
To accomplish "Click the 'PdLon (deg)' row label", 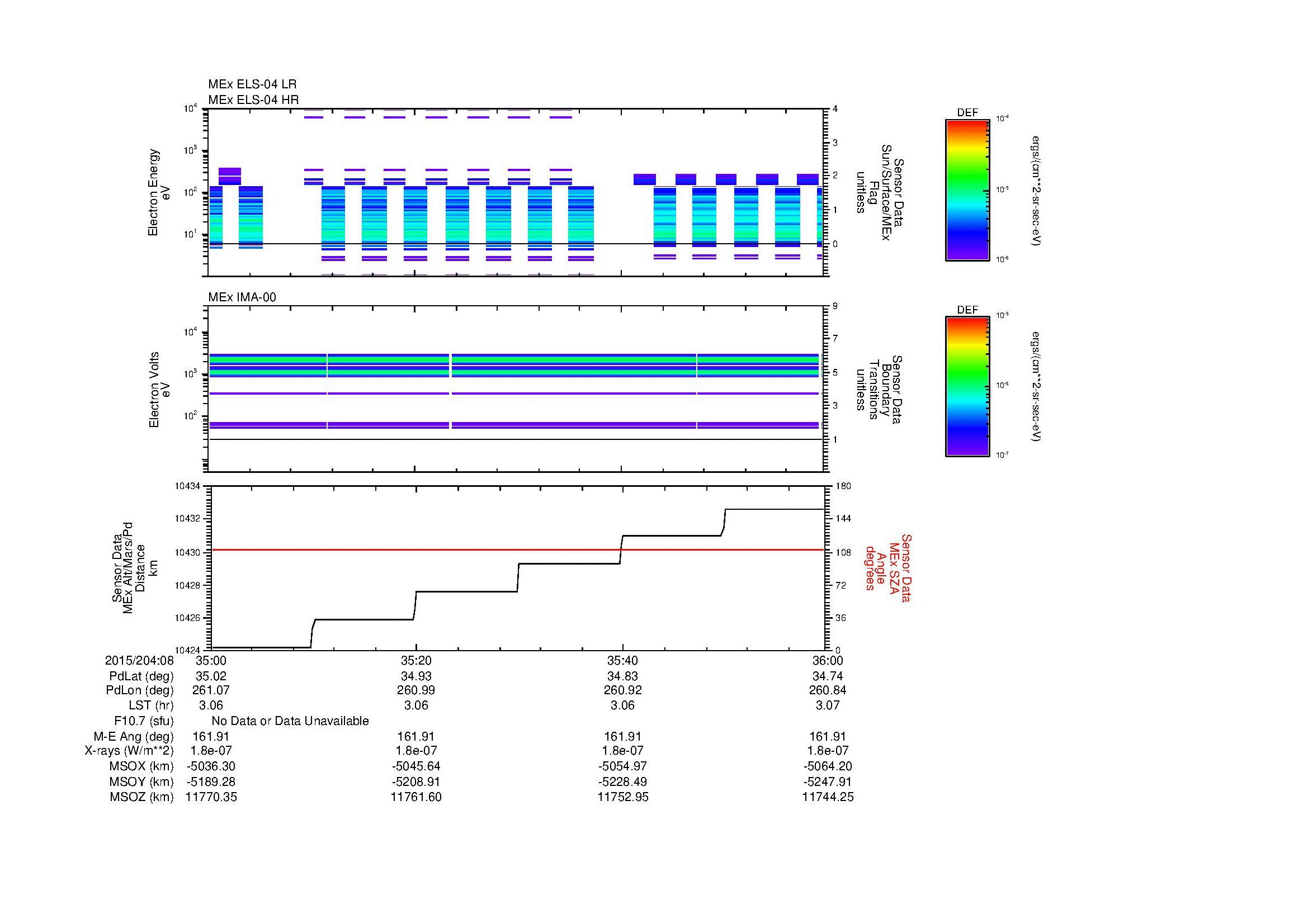I will 140,690.
